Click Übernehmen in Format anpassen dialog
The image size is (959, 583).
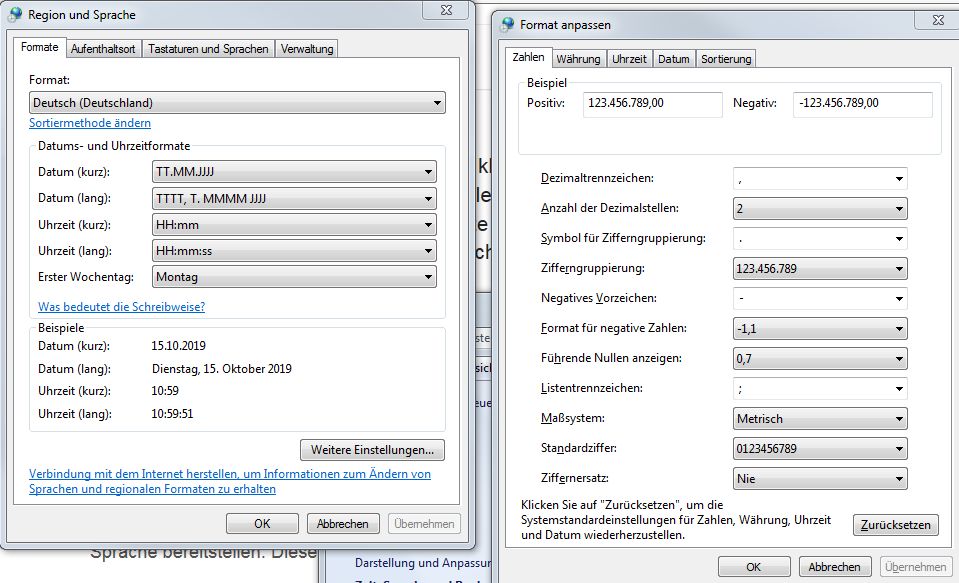point(916,567)
